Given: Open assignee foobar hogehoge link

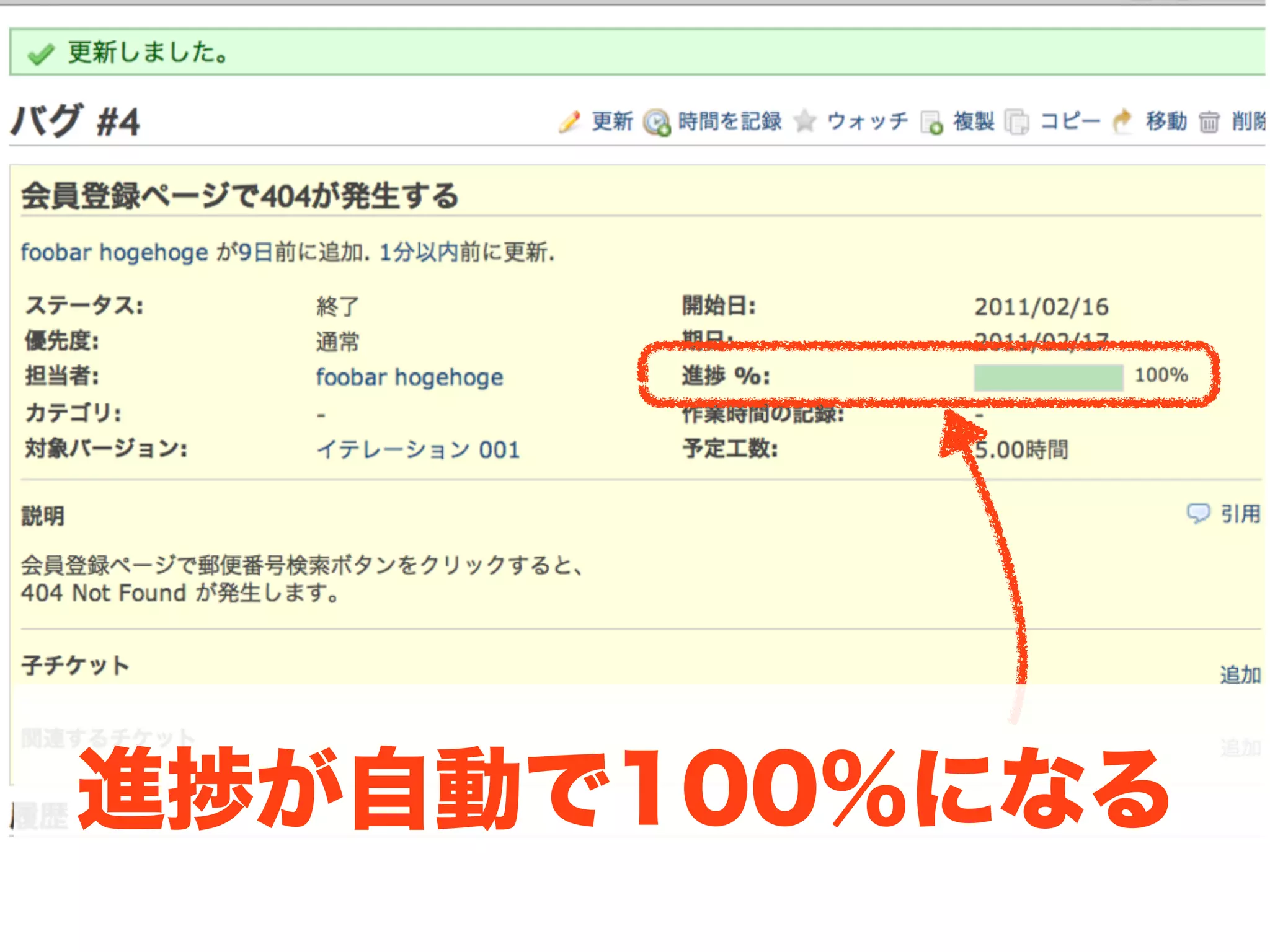Looking at the screenshot, I should [409, 377].
